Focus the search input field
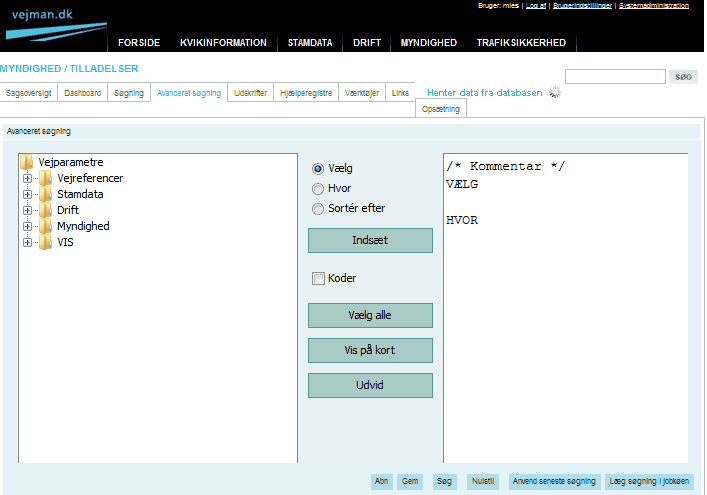707x495 pixels. pos(615,77)
